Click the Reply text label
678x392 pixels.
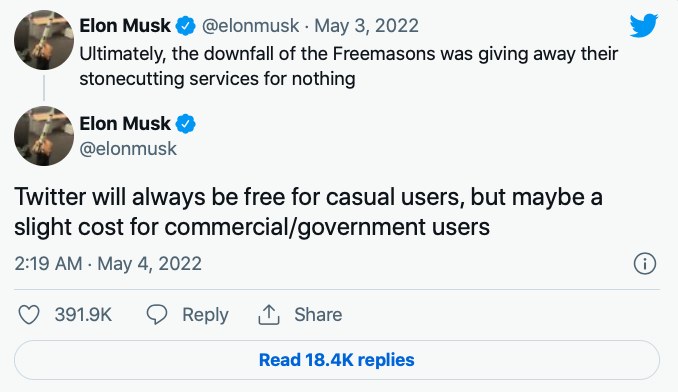click(205, 315)
